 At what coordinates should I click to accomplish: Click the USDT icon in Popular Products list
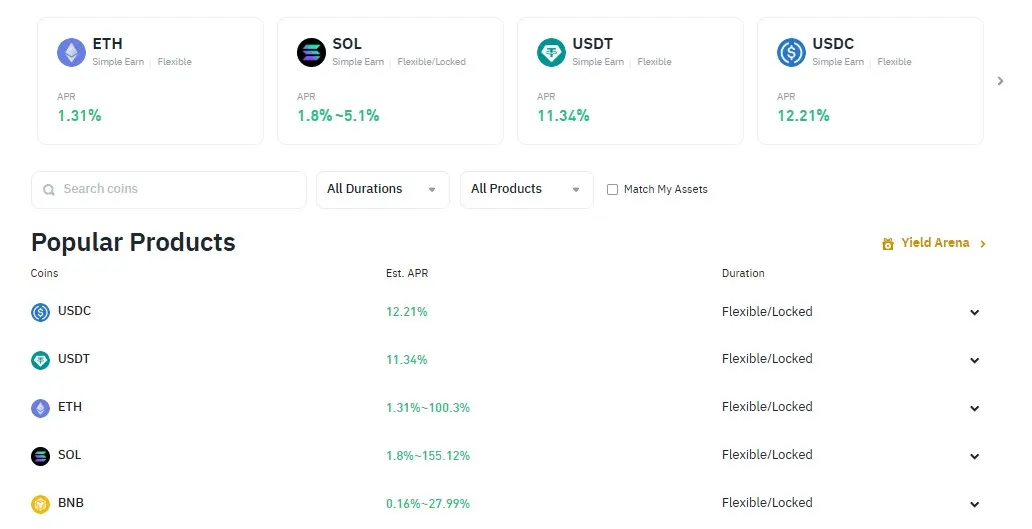[x=40, y=360]
